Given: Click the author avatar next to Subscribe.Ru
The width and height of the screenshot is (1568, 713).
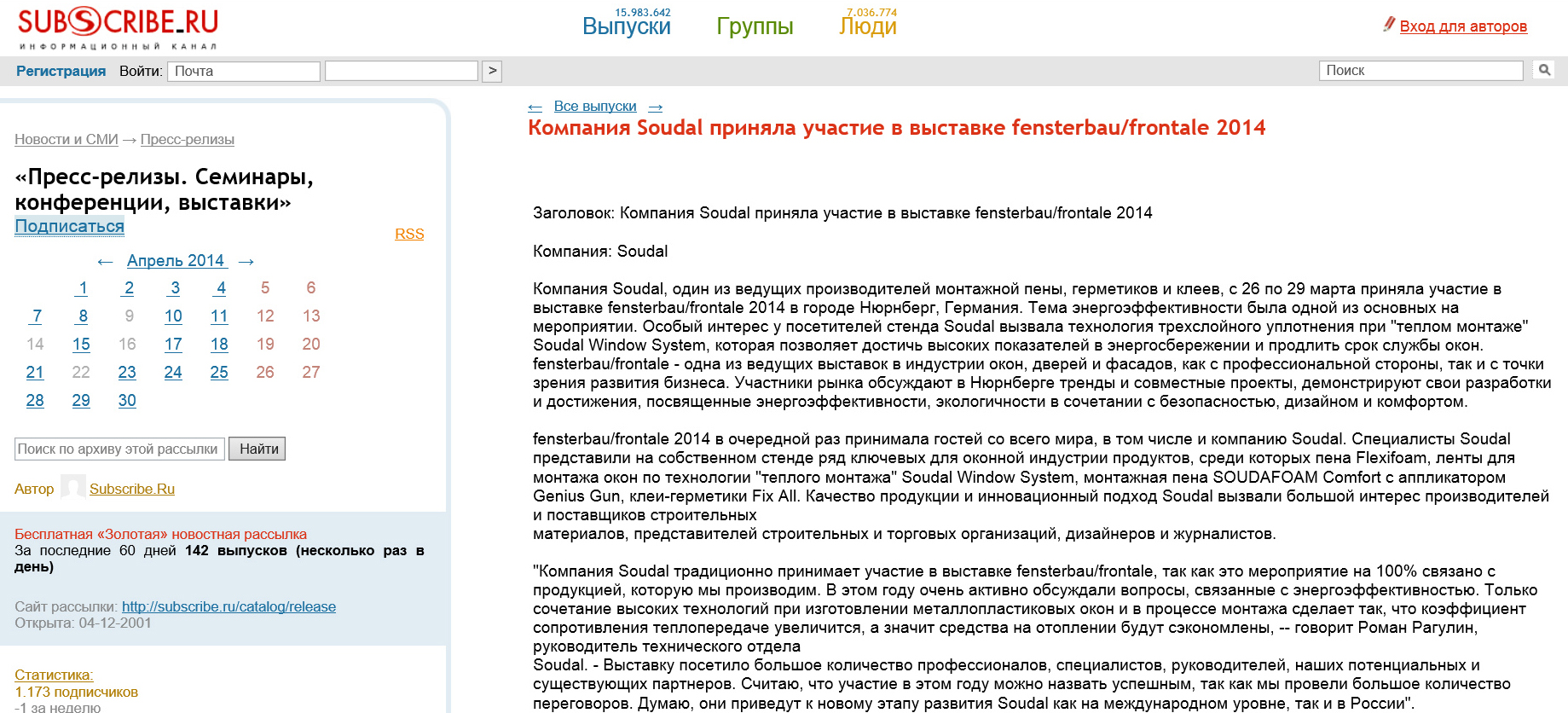Looking at the screenshot, I should point(73,487).
